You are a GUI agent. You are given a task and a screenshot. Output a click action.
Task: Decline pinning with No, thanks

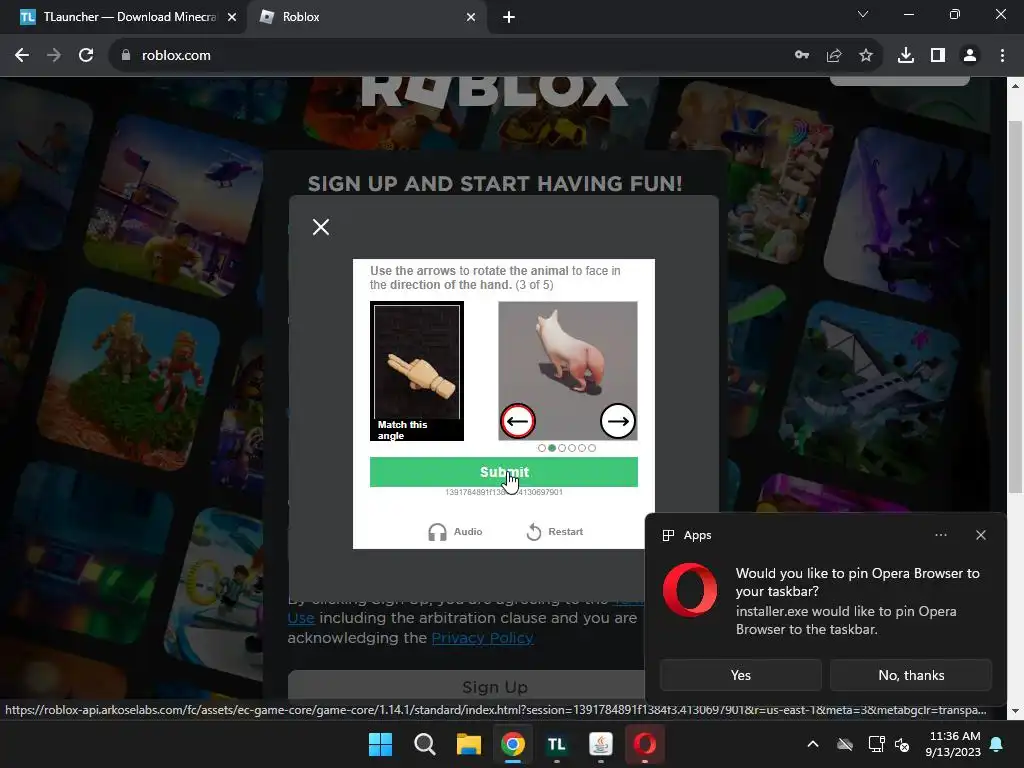click(911, 675)
